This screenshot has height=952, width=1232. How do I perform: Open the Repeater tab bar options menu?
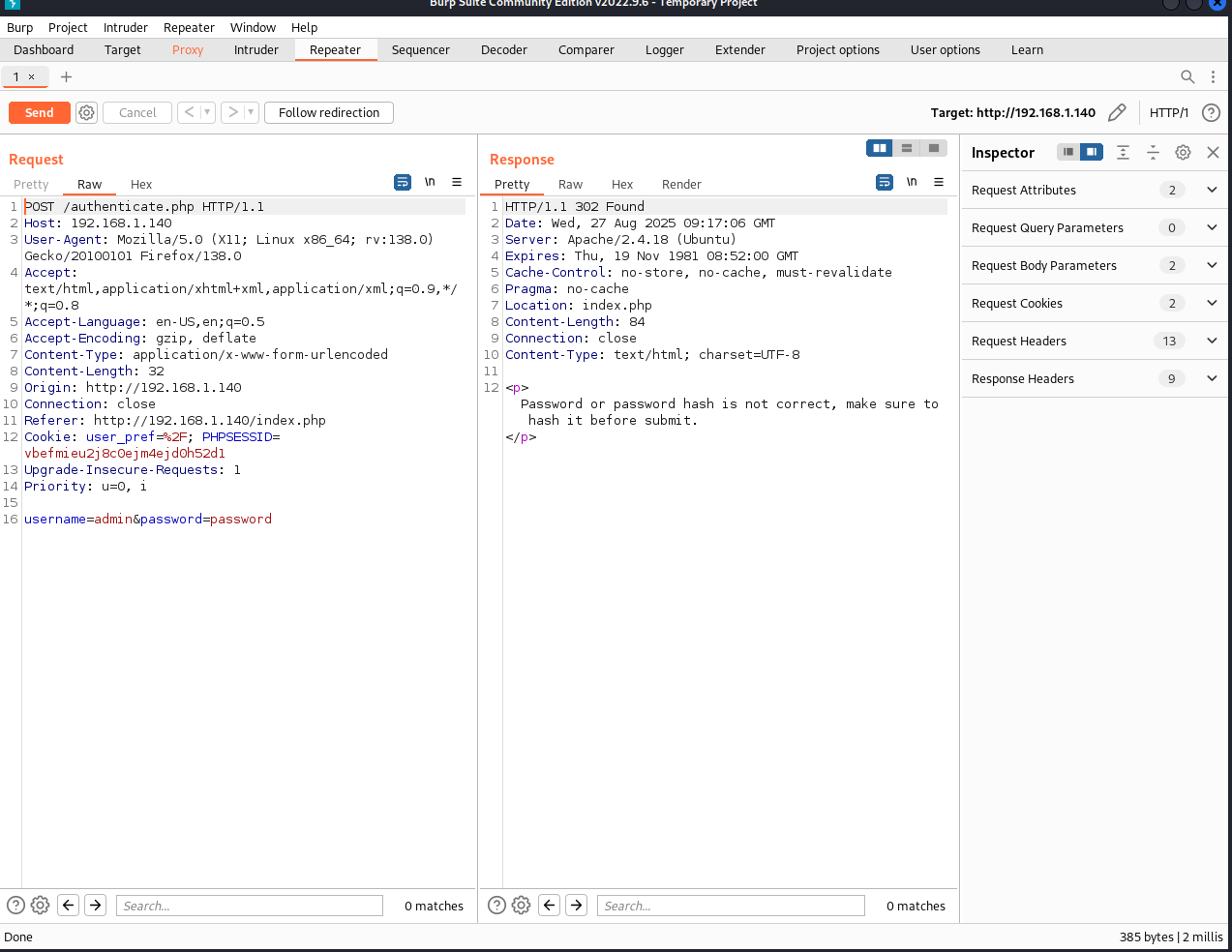point(1213,77)
